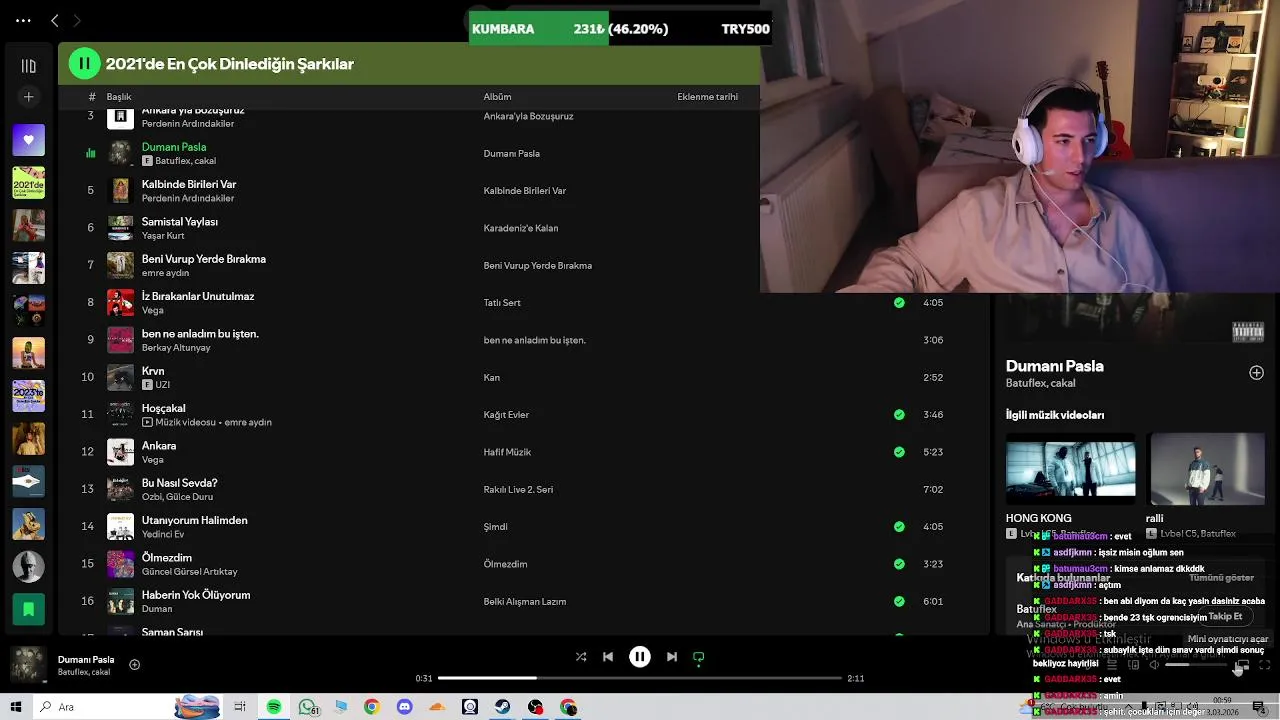Viewport: 1280px width, 720px height.
Task: Toggle saved check for Utanıyorum Halimden
Action: pyautogui.click(x=899, y=527)
